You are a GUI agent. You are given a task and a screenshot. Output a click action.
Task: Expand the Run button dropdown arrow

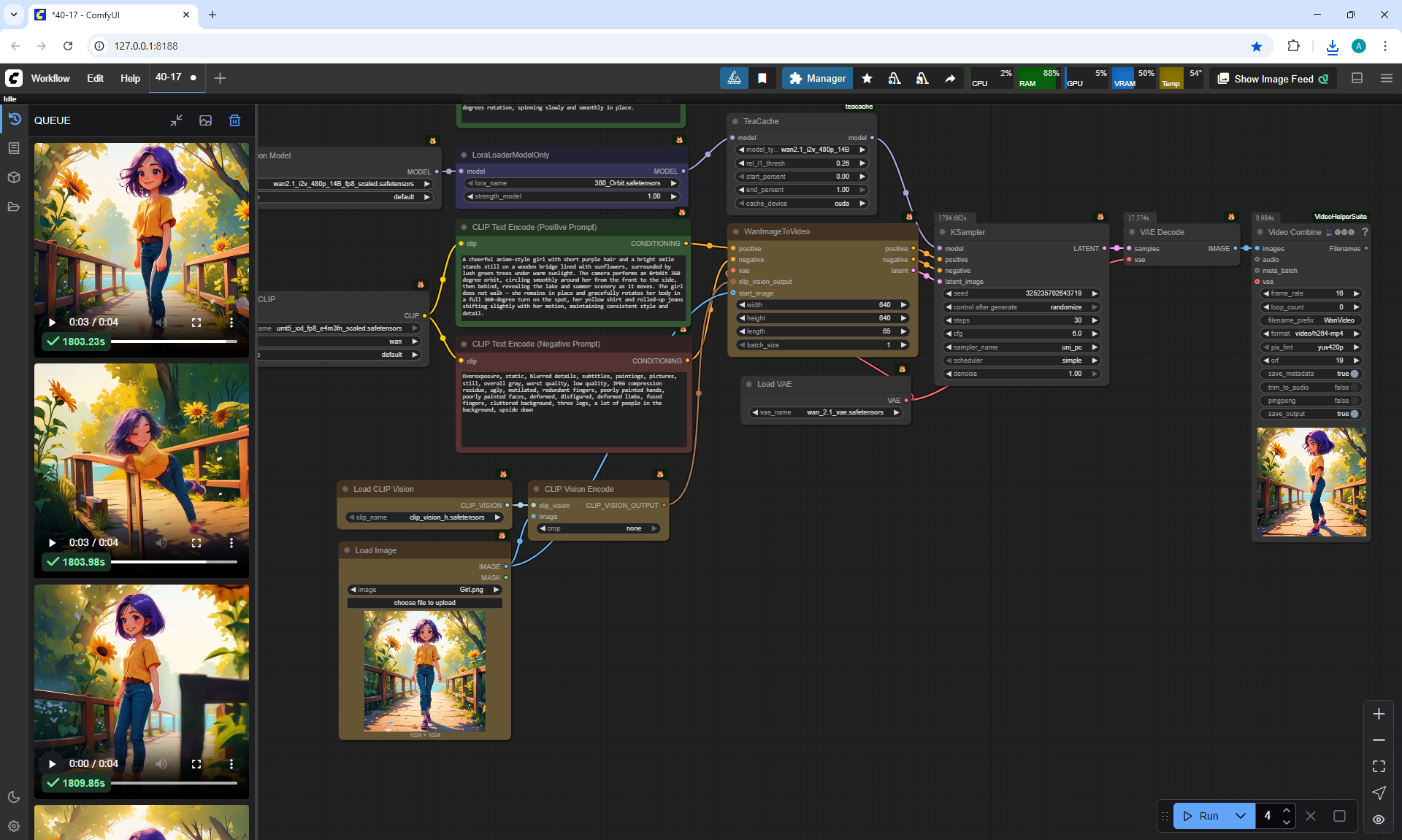(x=1240, y=816)
